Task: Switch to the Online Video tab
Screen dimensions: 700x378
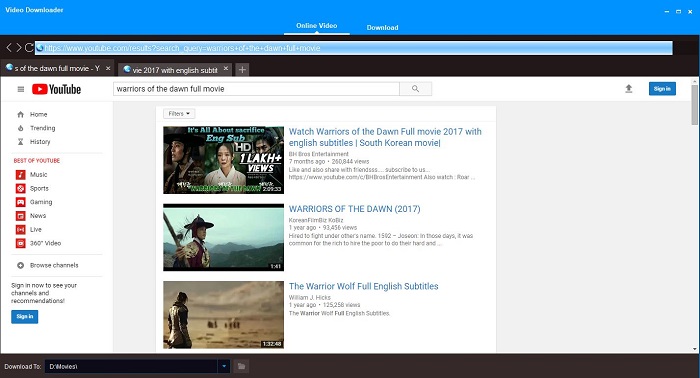Action: click(x=317, y=26)
